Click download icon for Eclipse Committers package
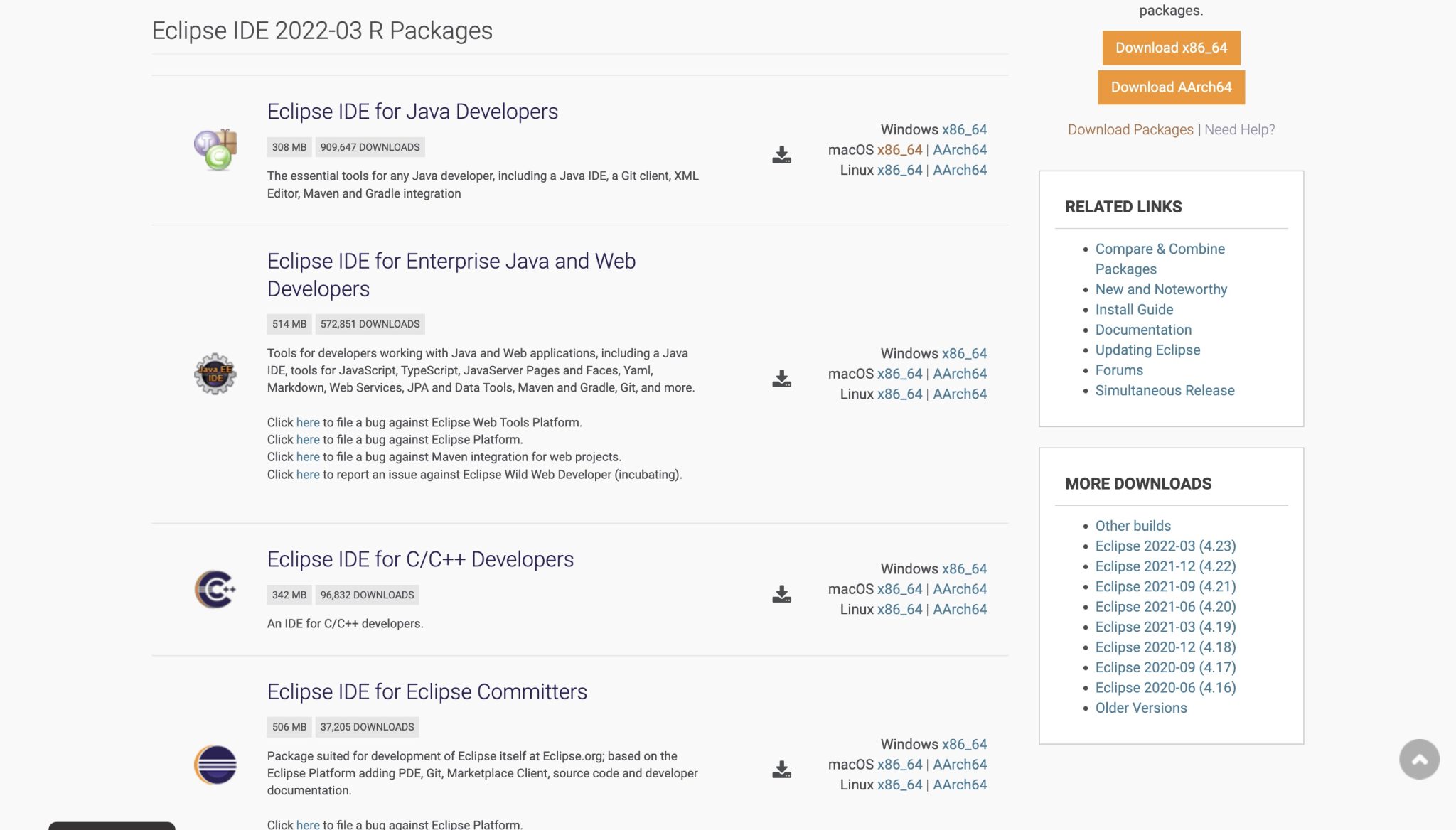Image resolution: width=1456 pixels, height=830 pixels. pyautogui.click(x=781, y=770)
